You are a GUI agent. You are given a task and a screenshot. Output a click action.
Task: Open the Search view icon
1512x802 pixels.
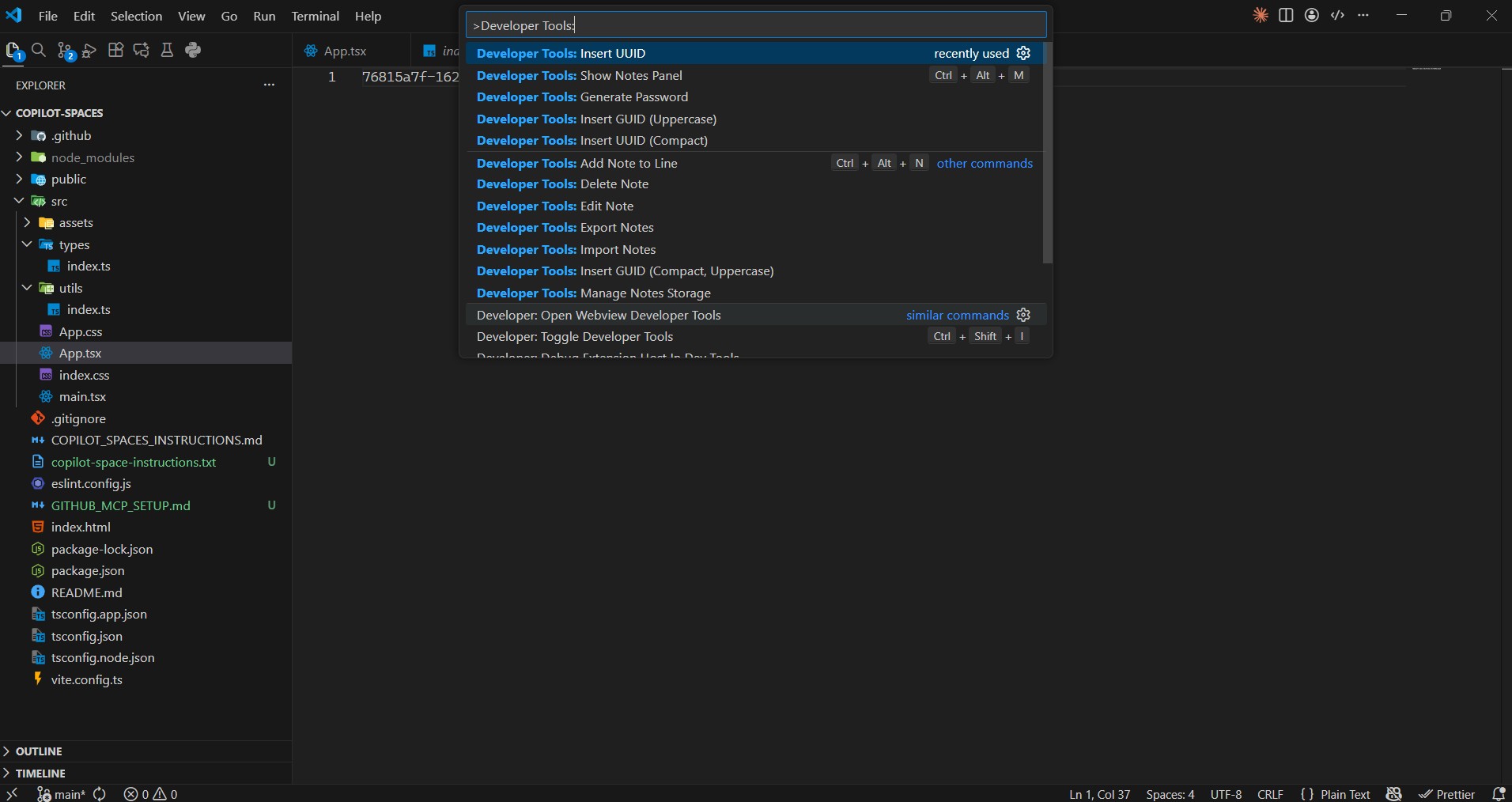[x=38, y=51]
